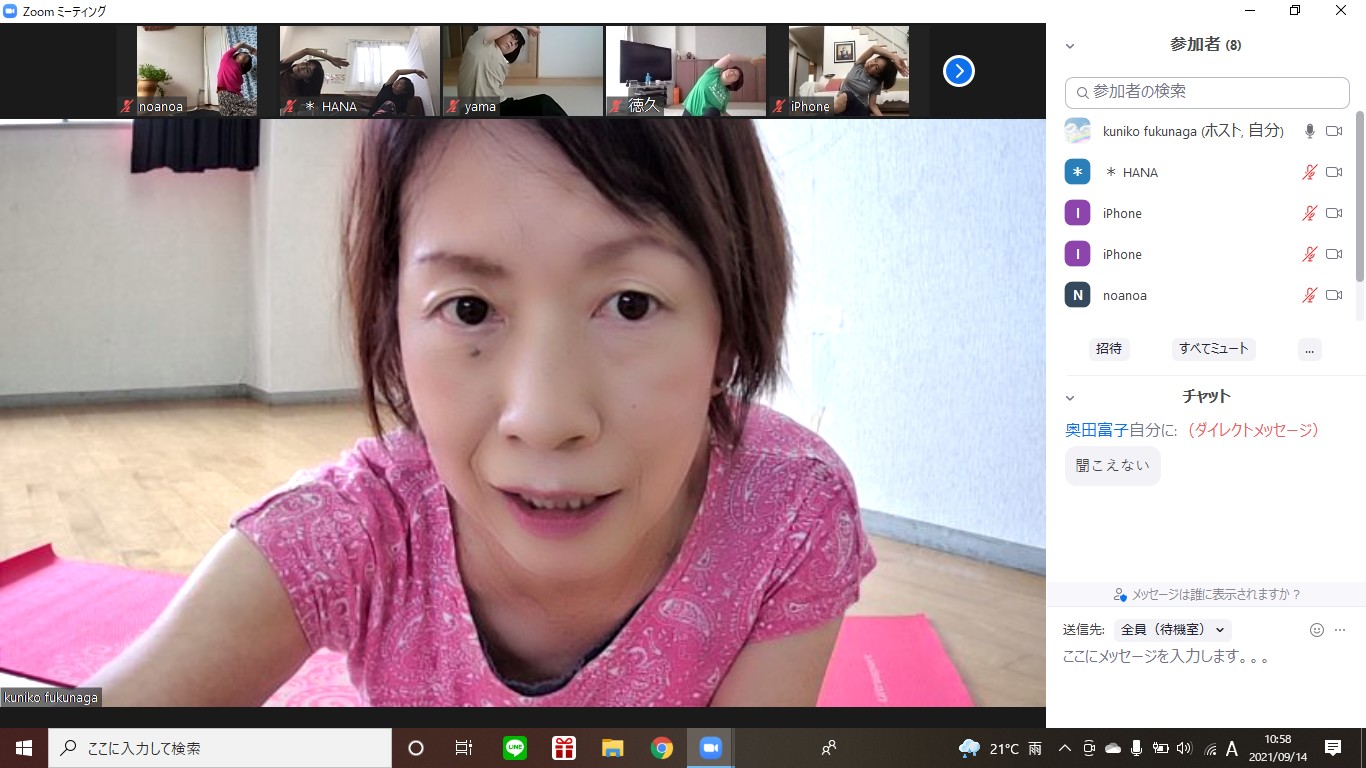
Task: Open red gift app on taskbar
Action: coord(564,748)
